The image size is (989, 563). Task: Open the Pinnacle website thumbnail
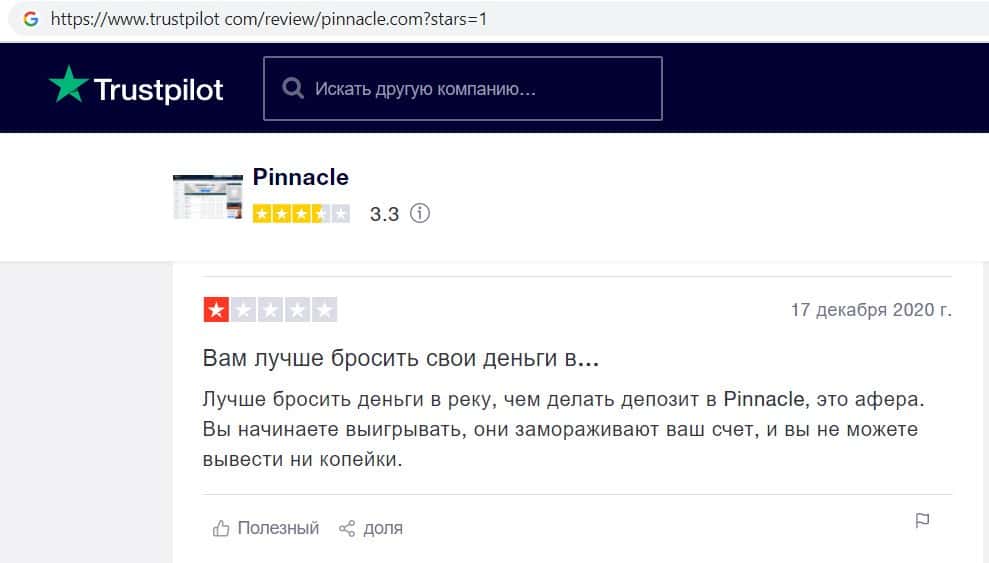pos(207,196)
